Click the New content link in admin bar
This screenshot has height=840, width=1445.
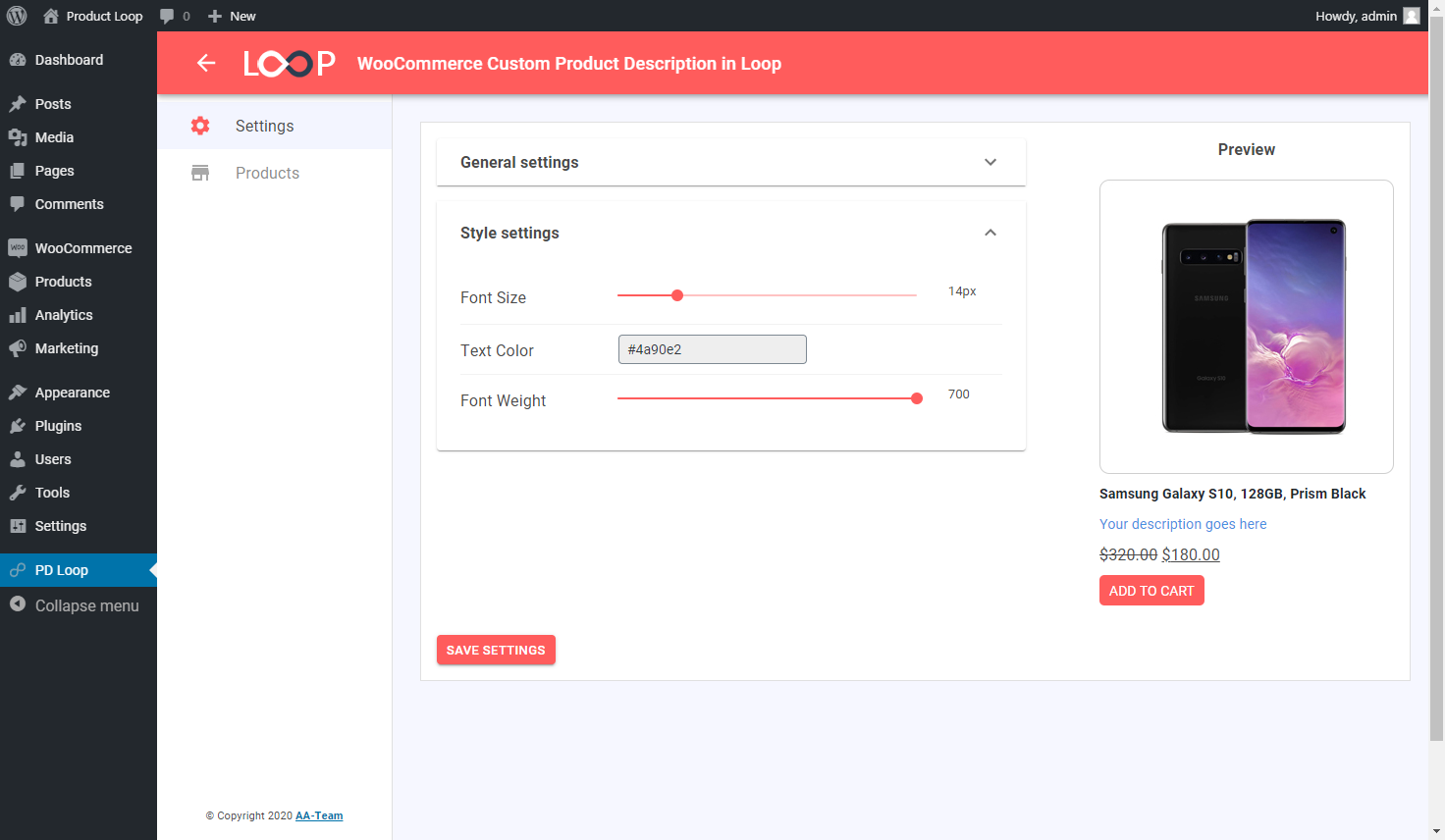coord(232,16)
